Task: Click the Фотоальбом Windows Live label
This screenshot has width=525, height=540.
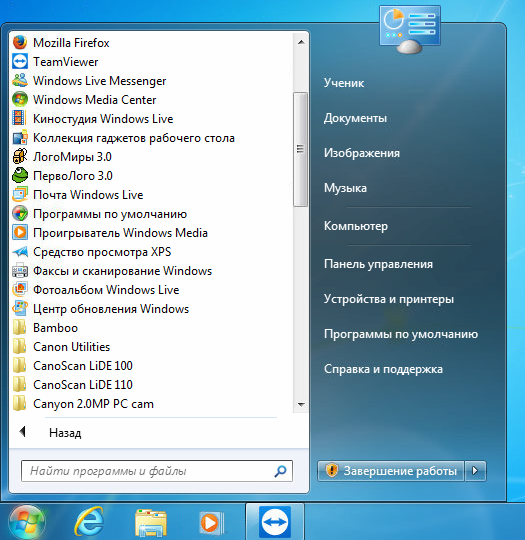Action: point(106,290)
